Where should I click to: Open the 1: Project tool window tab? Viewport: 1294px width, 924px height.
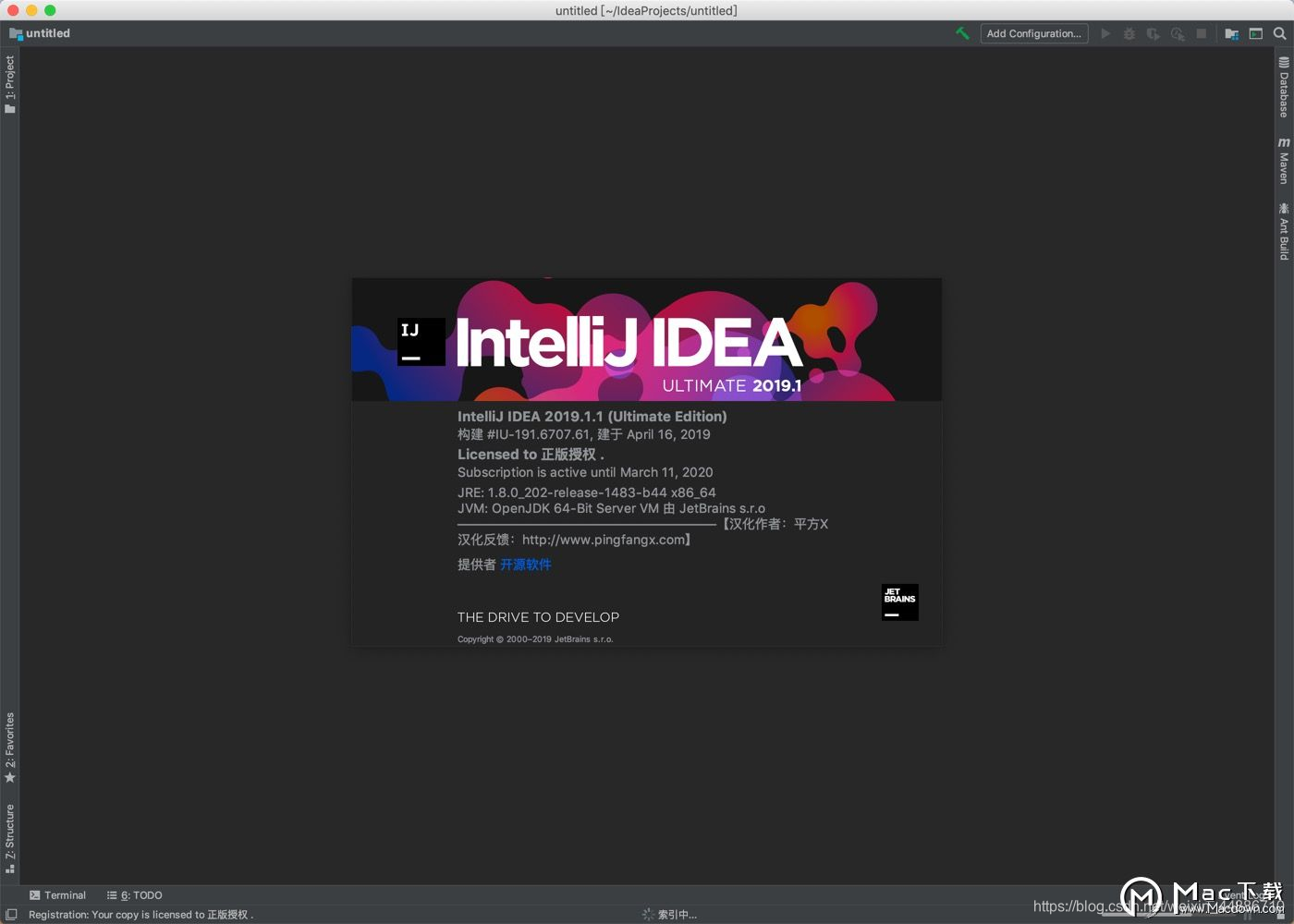[9, 84]
